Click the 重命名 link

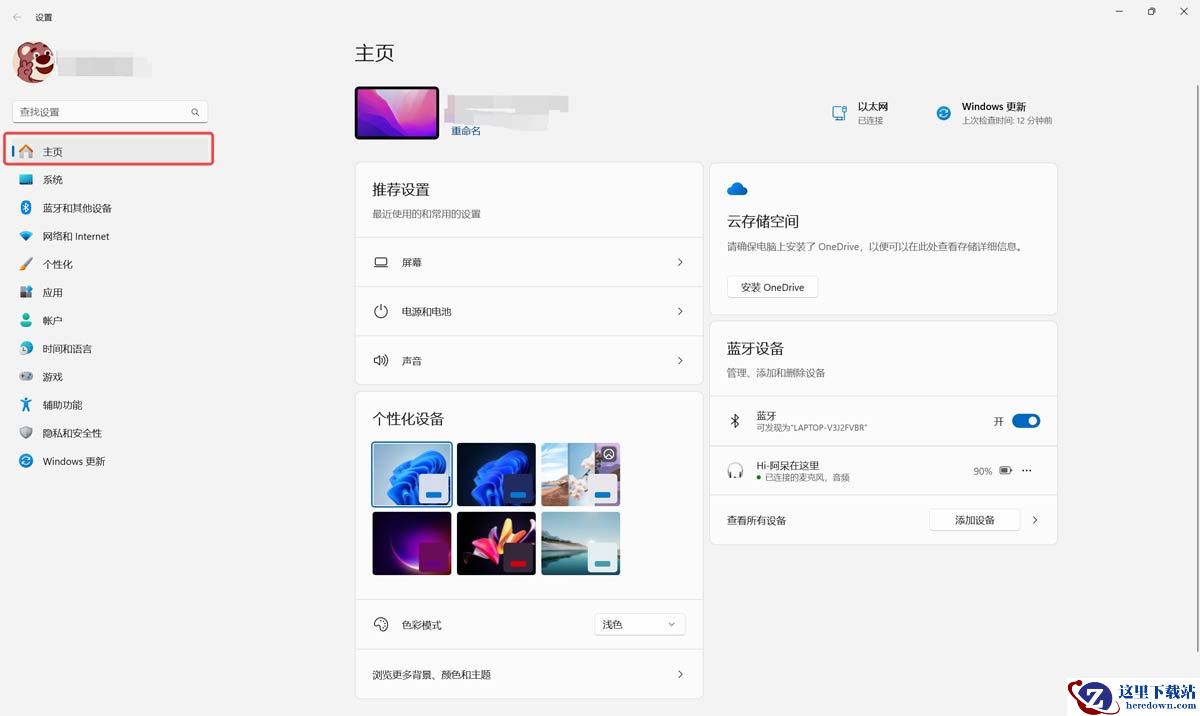click(x=466, y=131)
